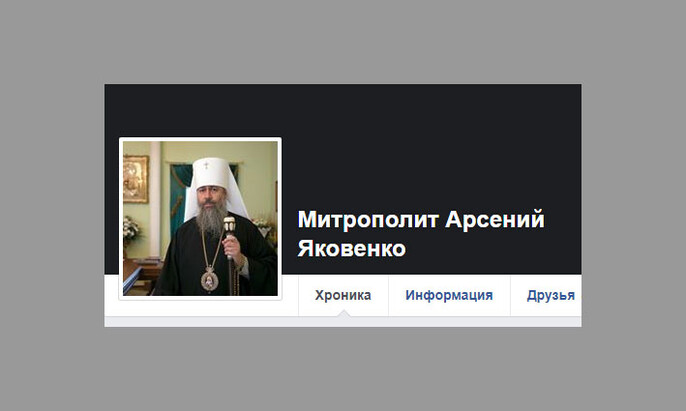
Task: Click the gray background outside the profile header
Action: coord(343,42)
